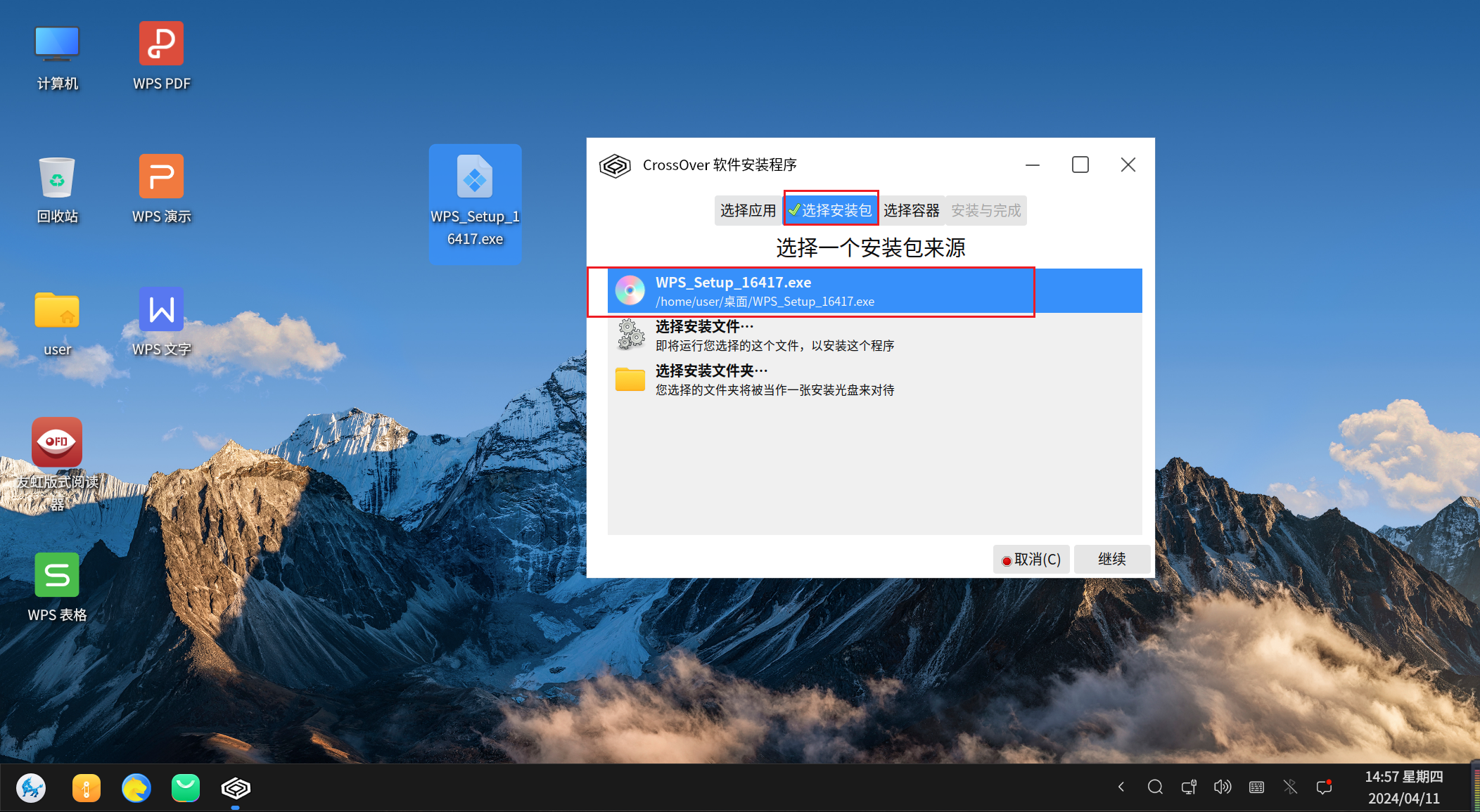Expand the hidden tray icons arrow
The height and width of the screenshot is (812, 1480).
1121,787
